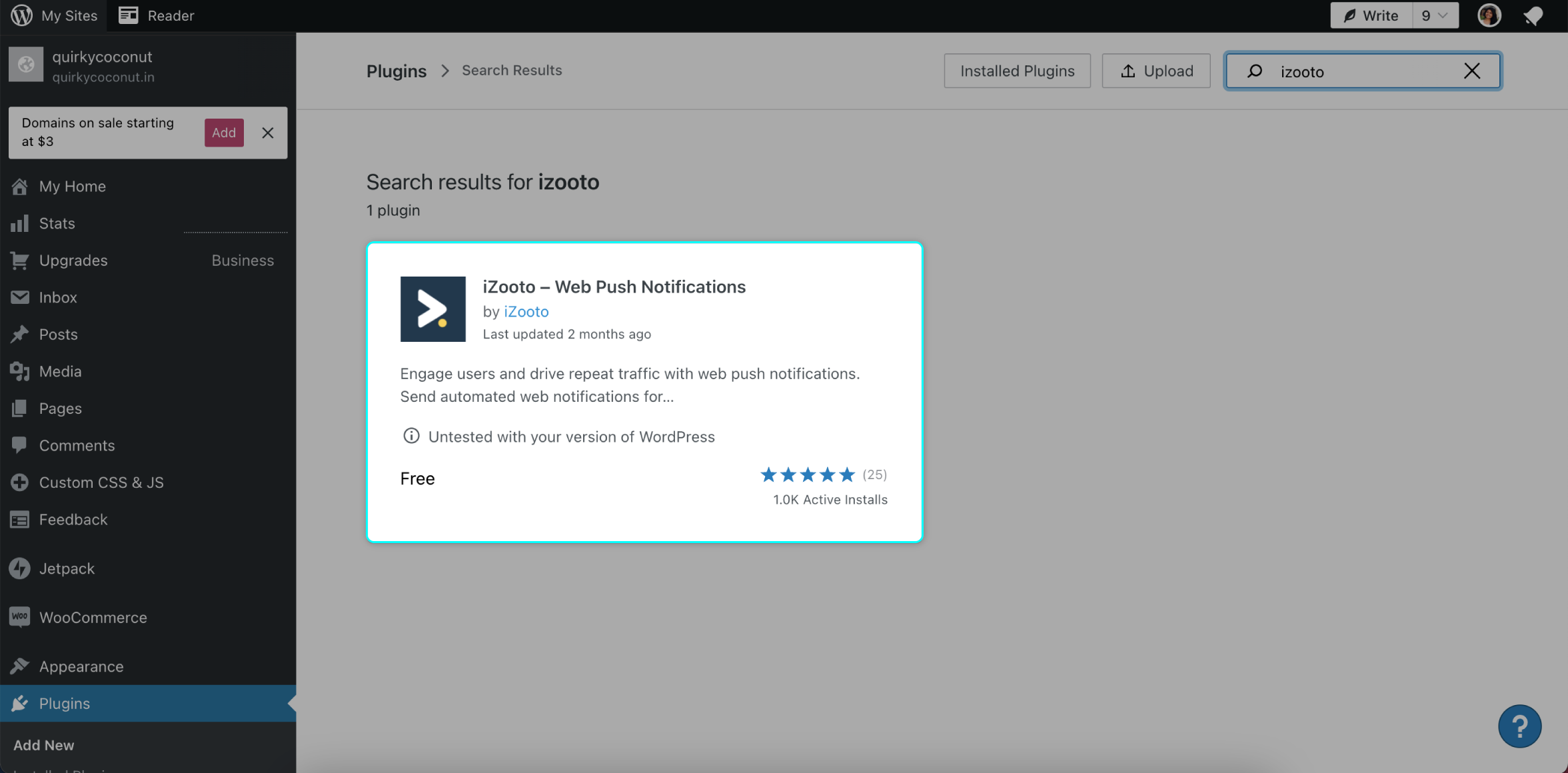The width and height of the screenshot is (1568, 773).
Task: Click the Last updated 2 months ago text
Action: pos(567,335)
